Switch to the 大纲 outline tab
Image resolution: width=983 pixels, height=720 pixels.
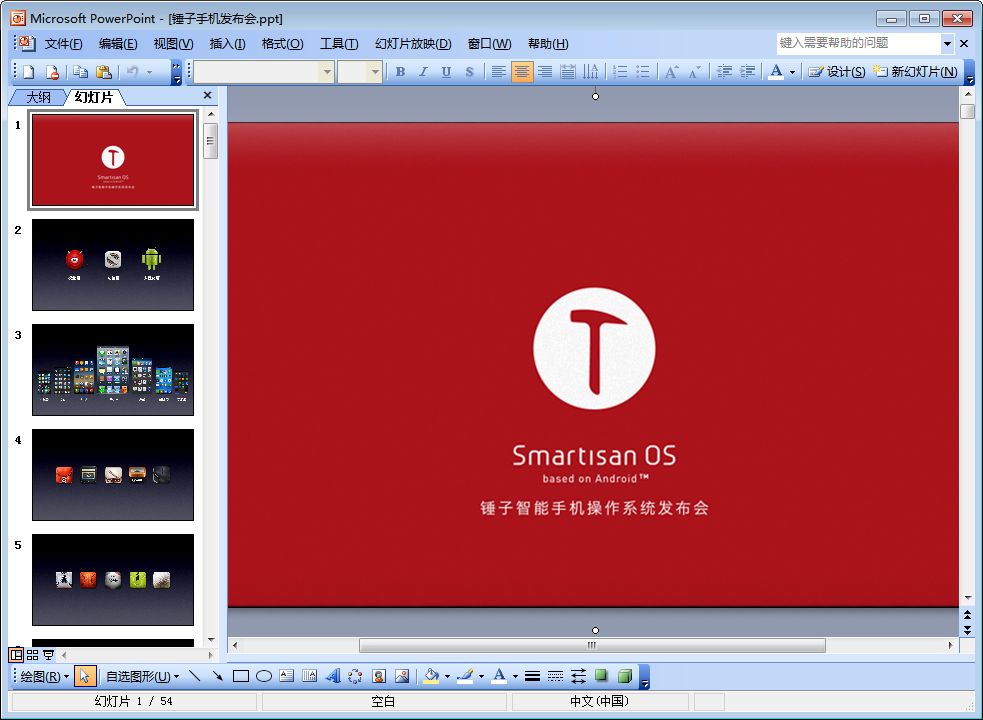click(38, 97)
